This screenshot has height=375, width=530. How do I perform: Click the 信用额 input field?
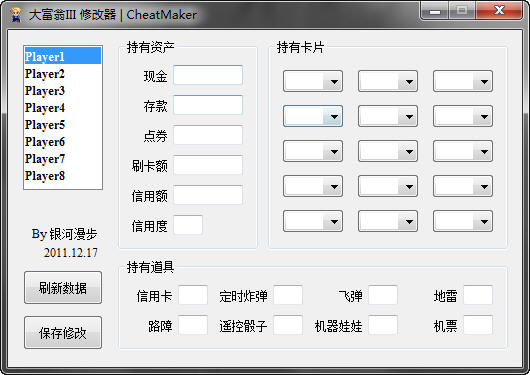point(208,195)
